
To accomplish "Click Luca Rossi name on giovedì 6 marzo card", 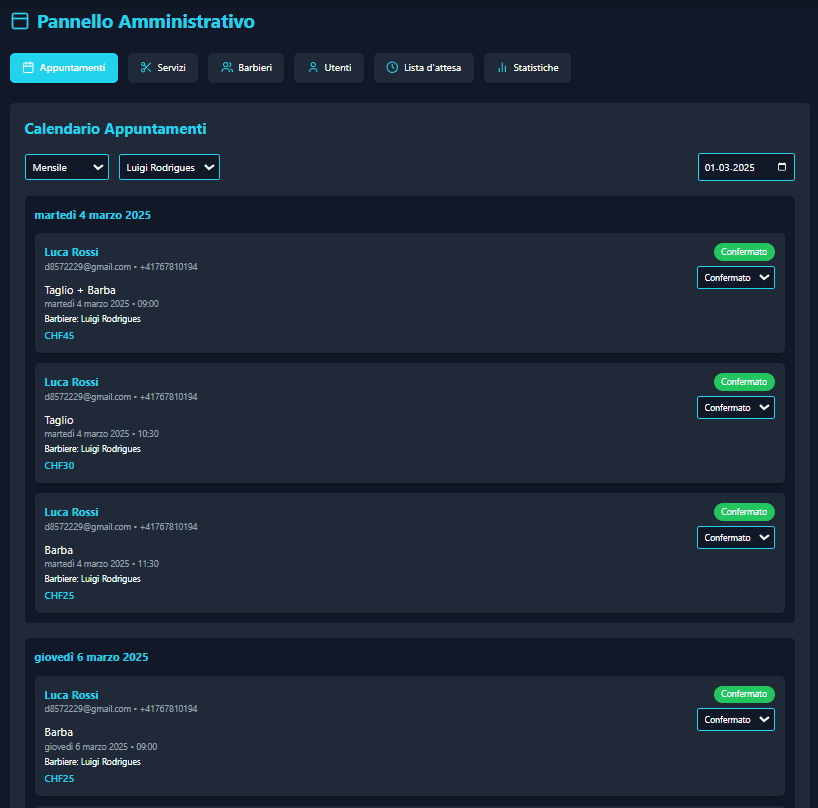I will pos(71,695).
